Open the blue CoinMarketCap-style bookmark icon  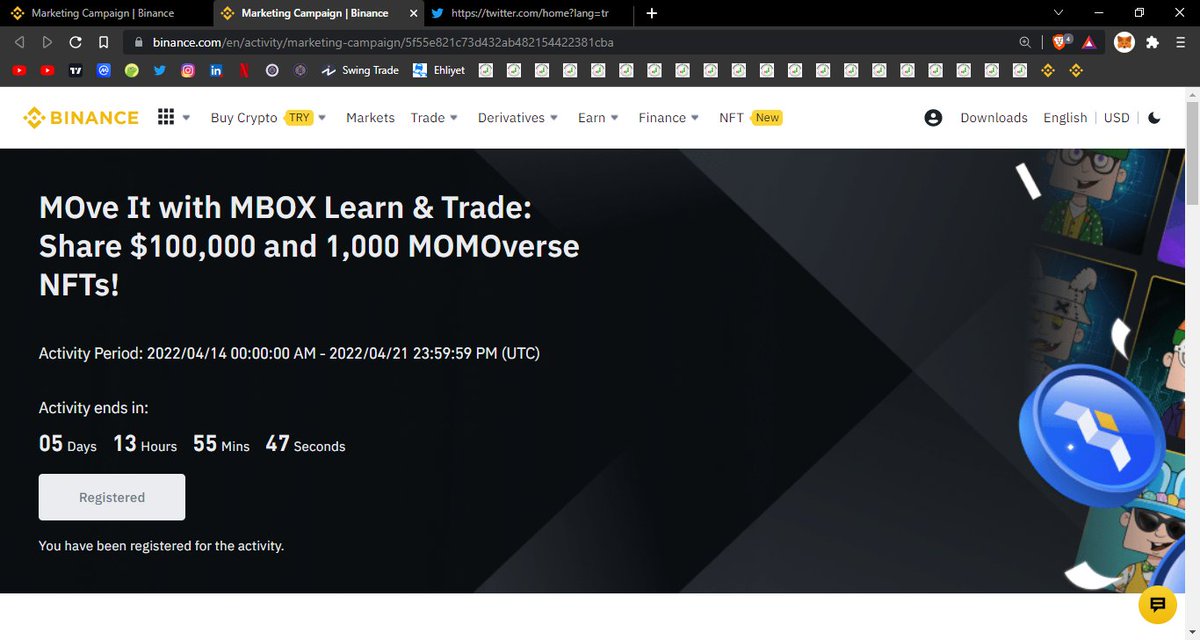(103, 70)
